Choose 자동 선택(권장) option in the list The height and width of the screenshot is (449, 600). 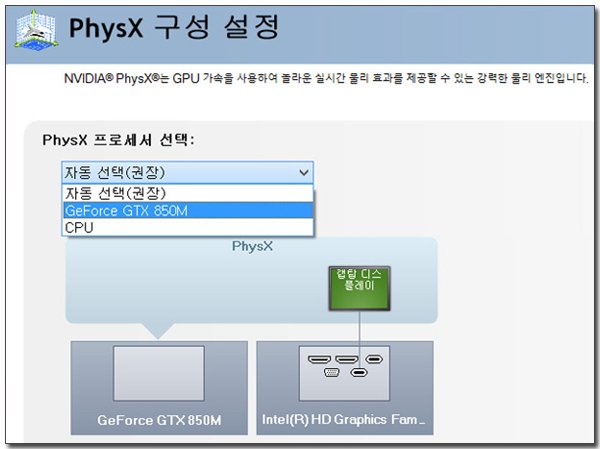click(x=114, y=193)
